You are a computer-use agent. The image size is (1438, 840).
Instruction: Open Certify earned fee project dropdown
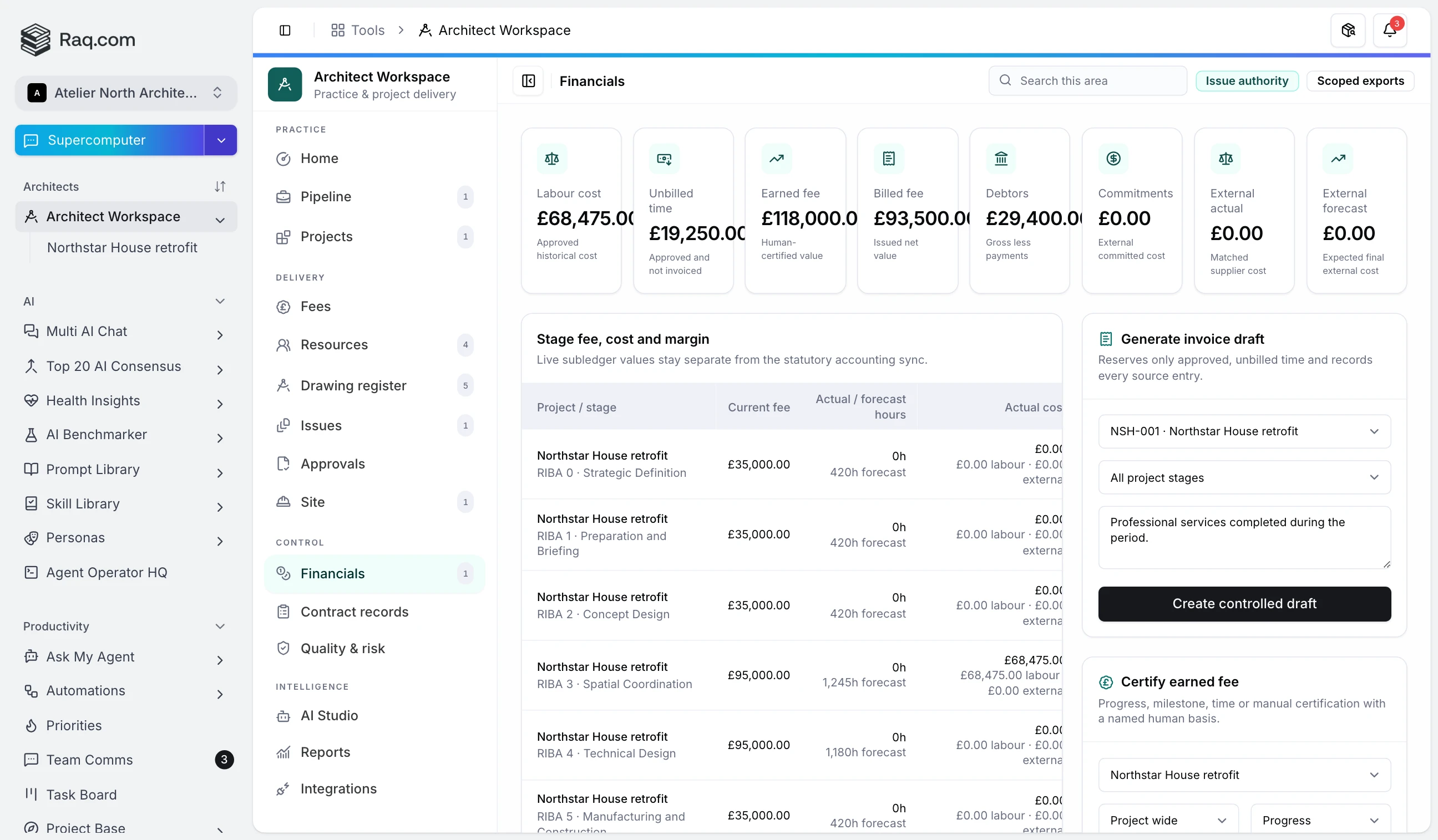coord(1244,775)
